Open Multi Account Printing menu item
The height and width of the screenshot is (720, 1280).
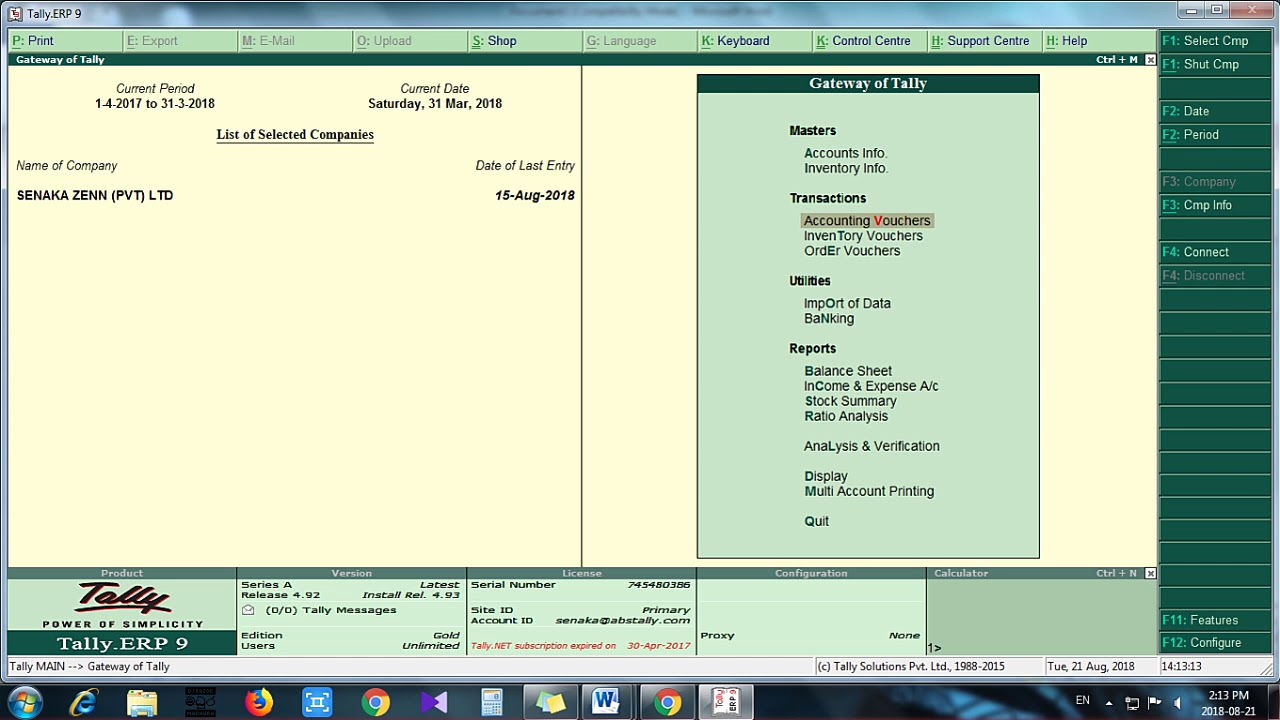(869, 491)
